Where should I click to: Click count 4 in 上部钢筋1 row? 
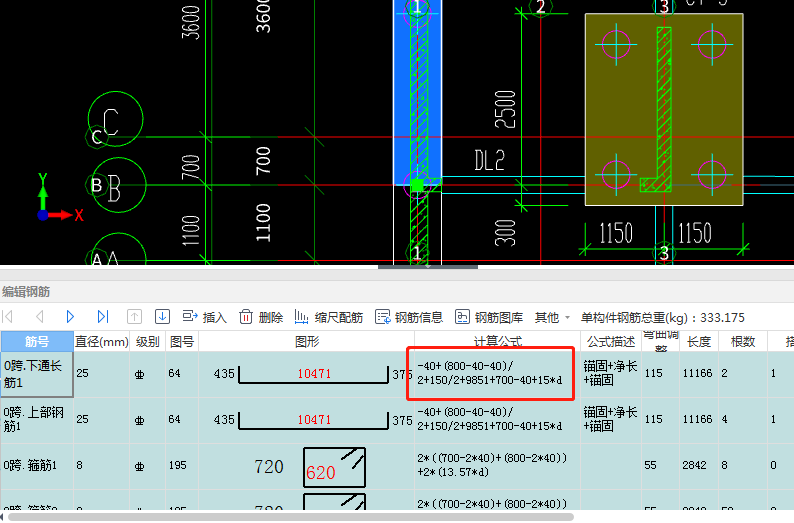tap(725, 420)
